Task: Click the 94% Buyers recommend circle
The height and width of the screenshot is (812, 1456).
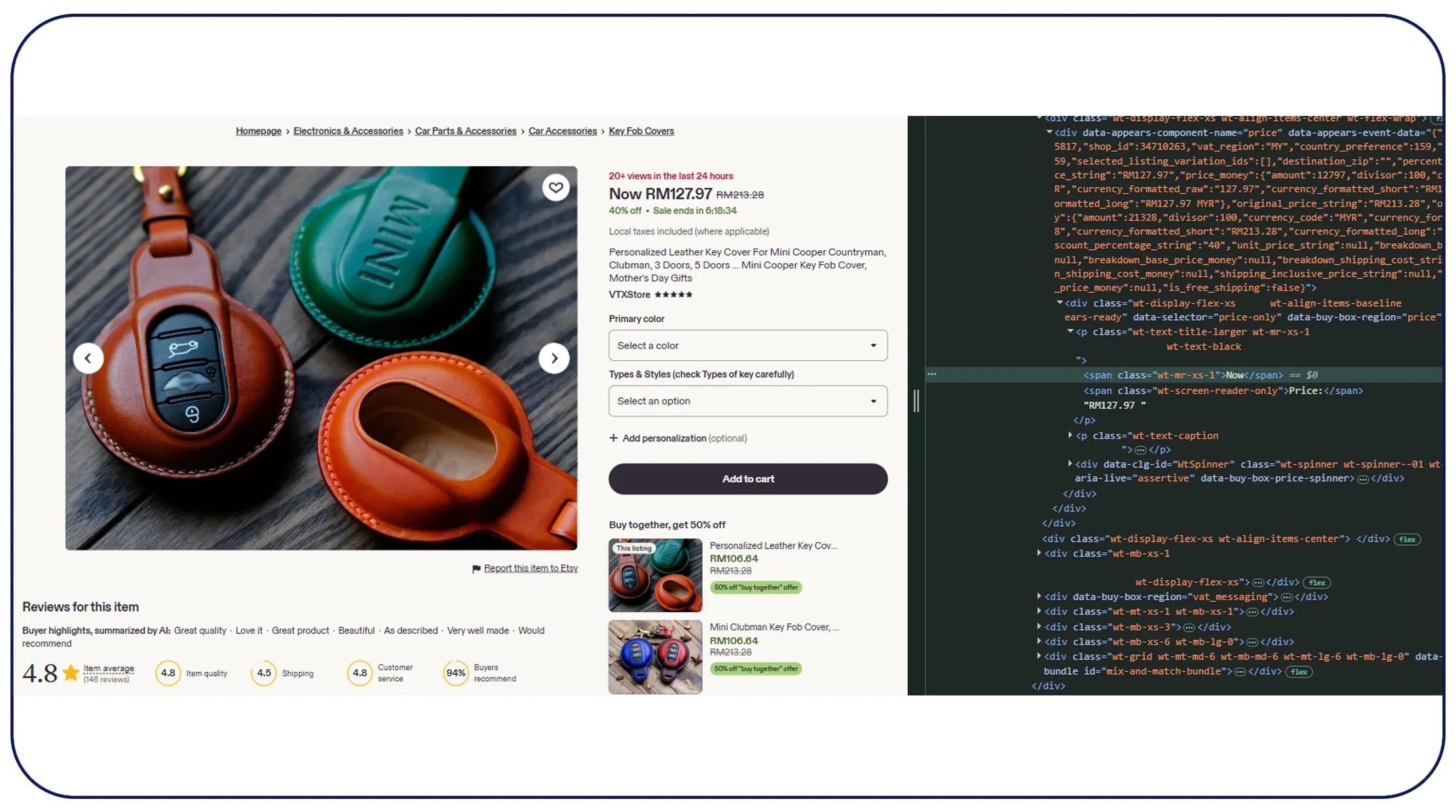Action: (456, 673)
